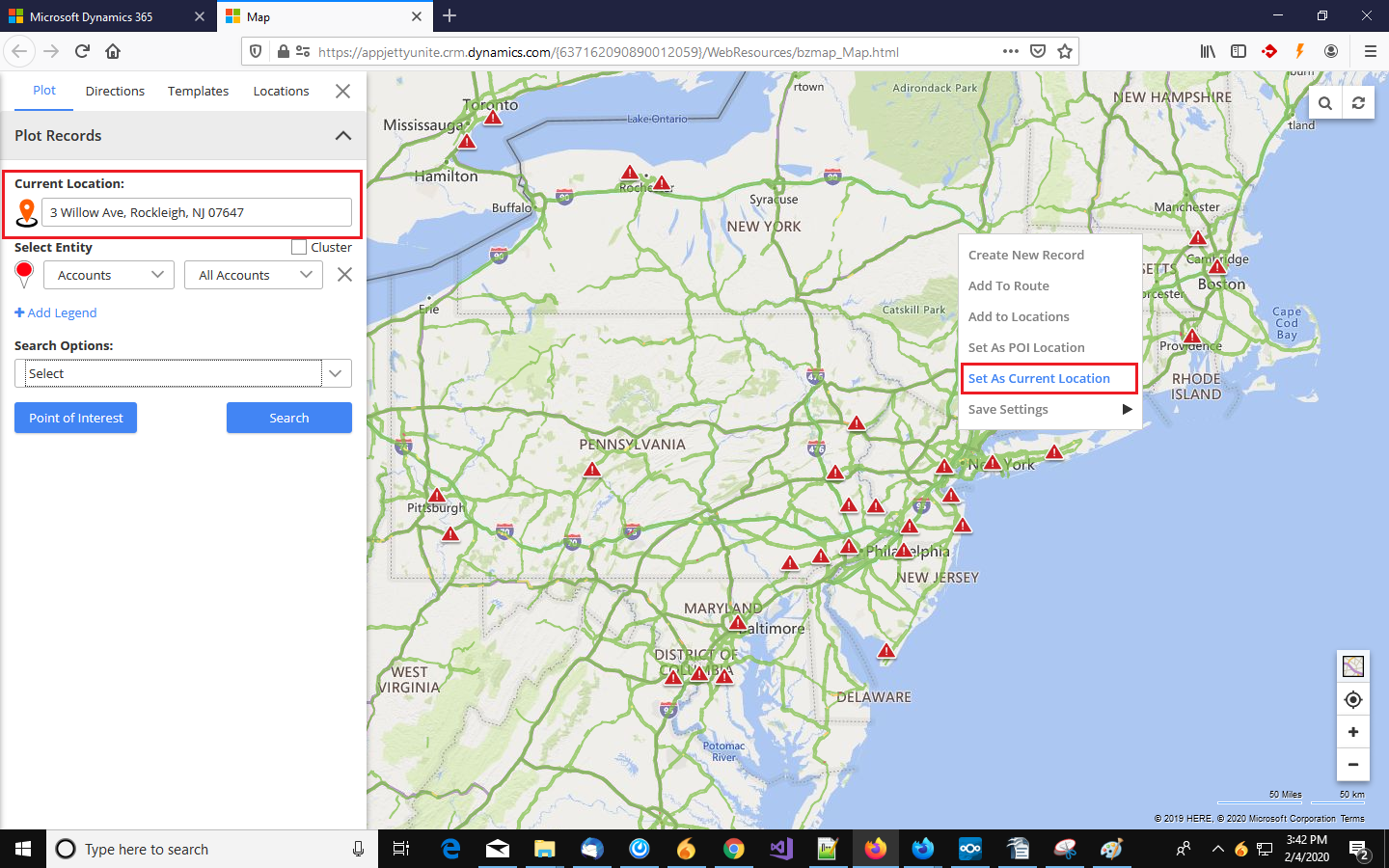Open the All Accounts view dropdown

pyautogui.click(x=253, y=274)
